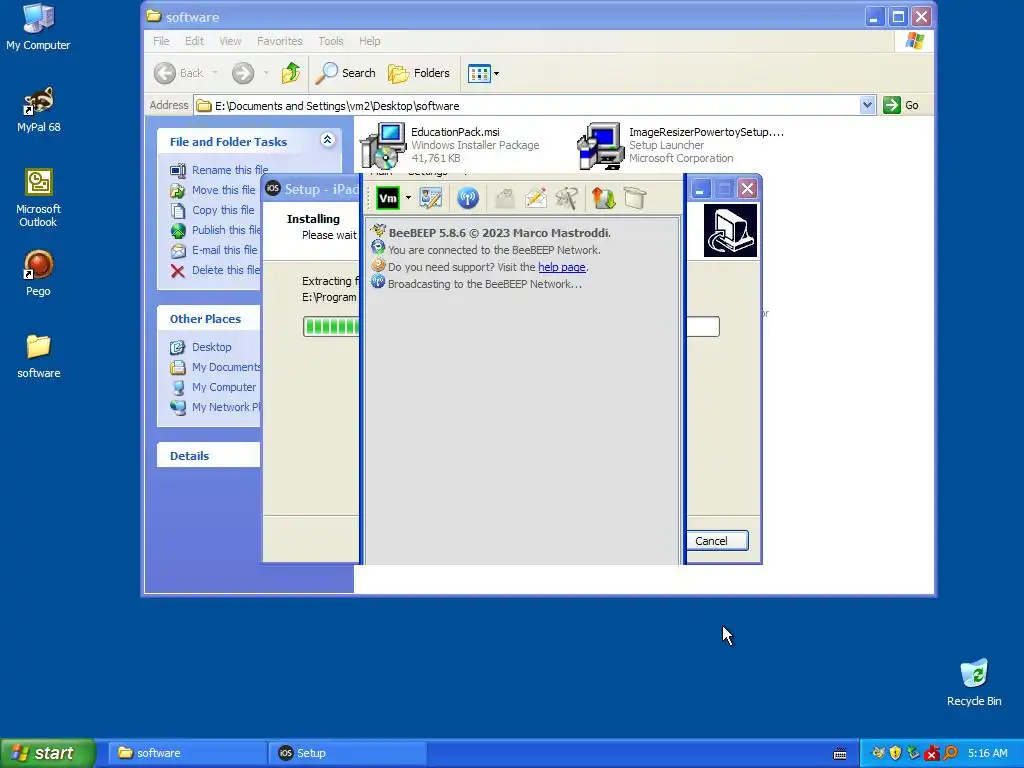Click the installation progress bar in Setup

(x=331, y=327)
